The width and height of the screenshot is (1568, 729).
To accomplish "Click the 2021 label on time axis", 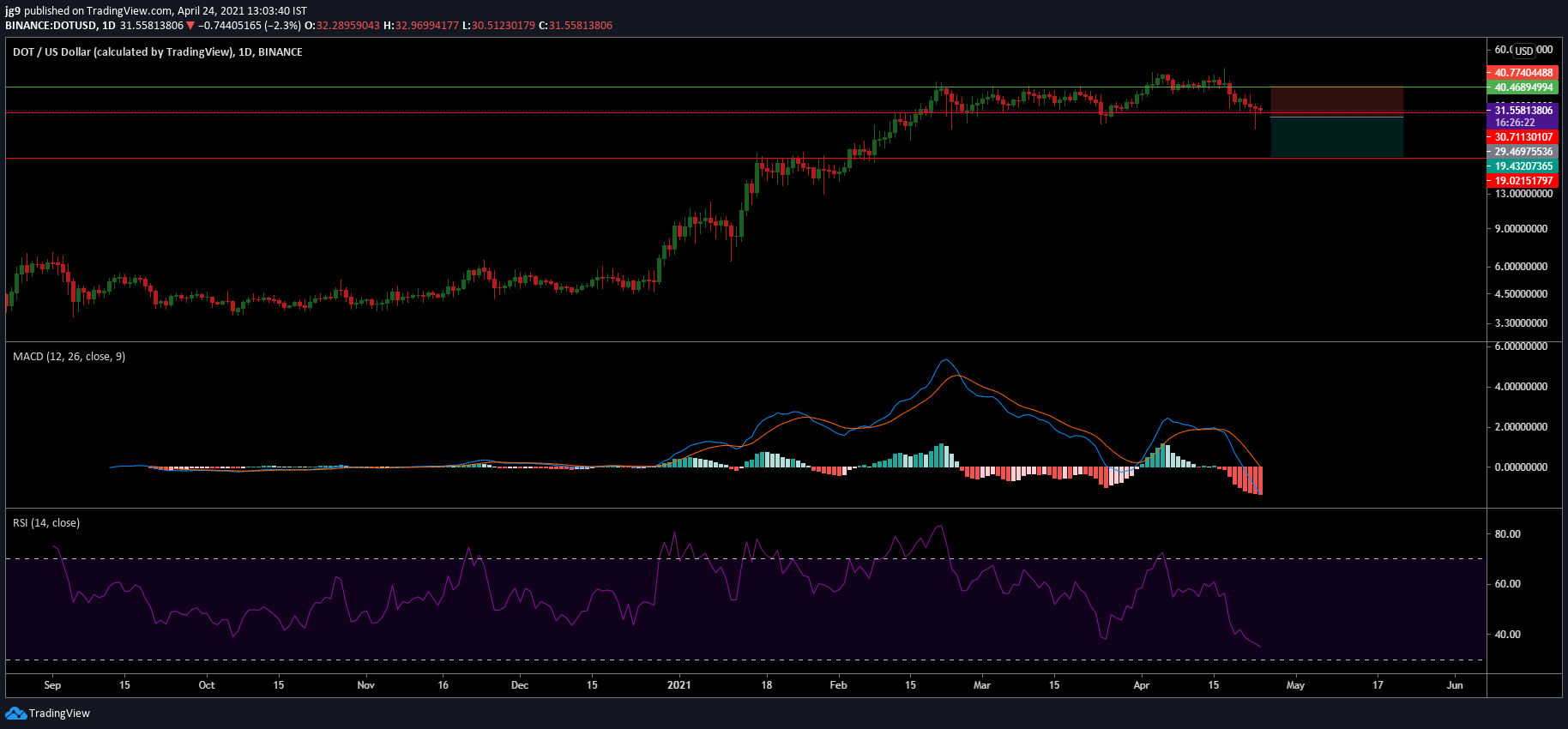I will tap(679, 685).
